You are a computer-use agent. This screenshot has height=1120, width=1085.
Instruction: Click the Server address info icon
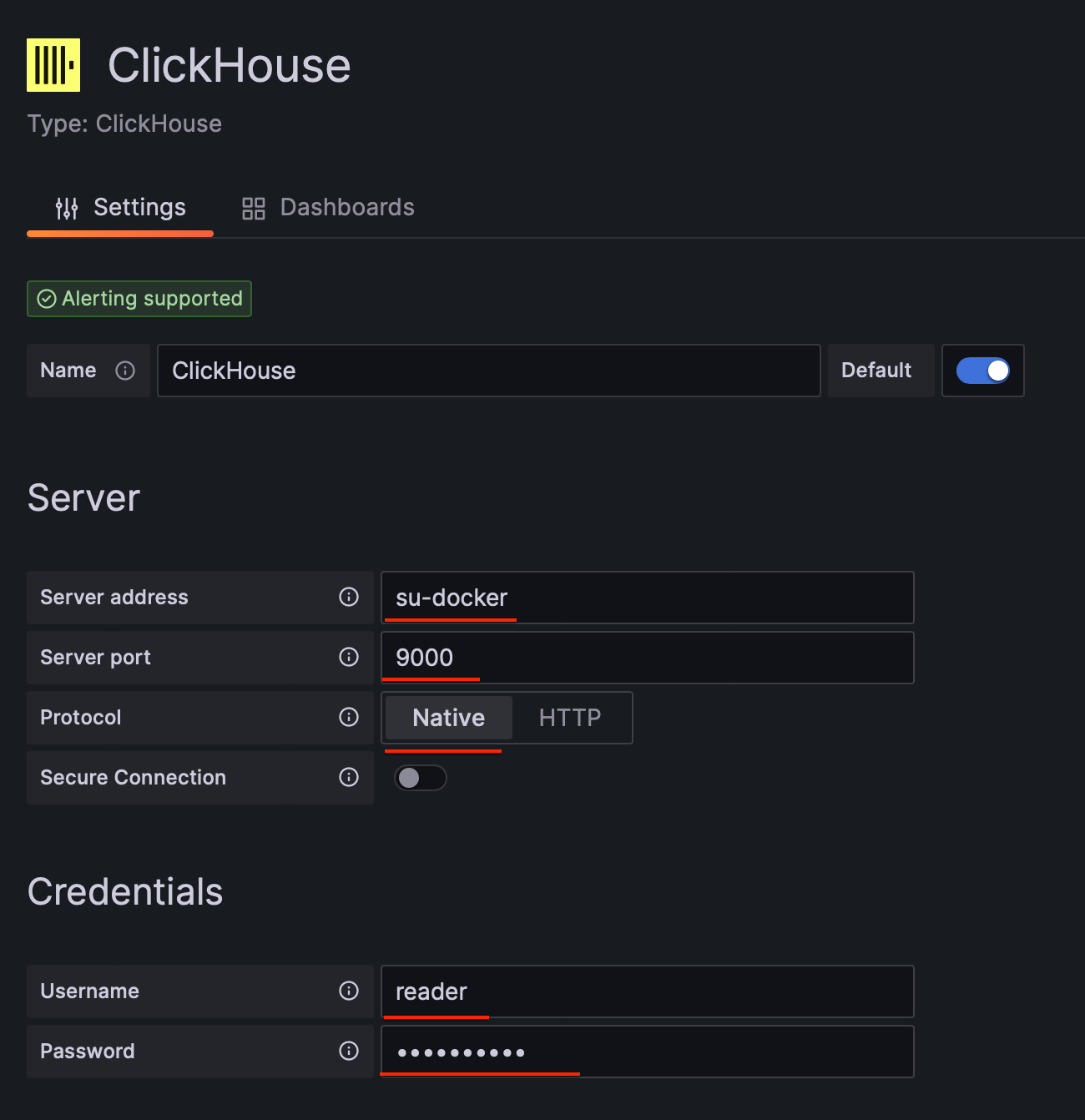click(349, 597)
